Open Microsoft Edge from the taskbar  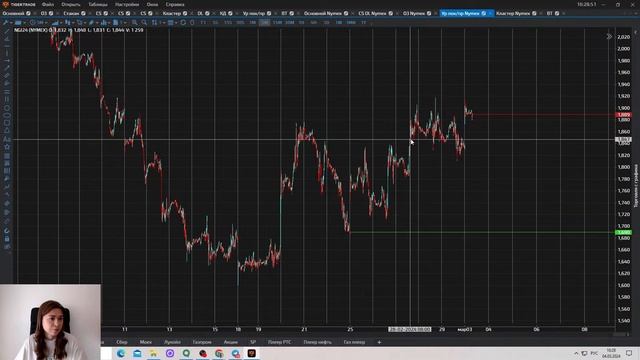click(x=121, y=353)
